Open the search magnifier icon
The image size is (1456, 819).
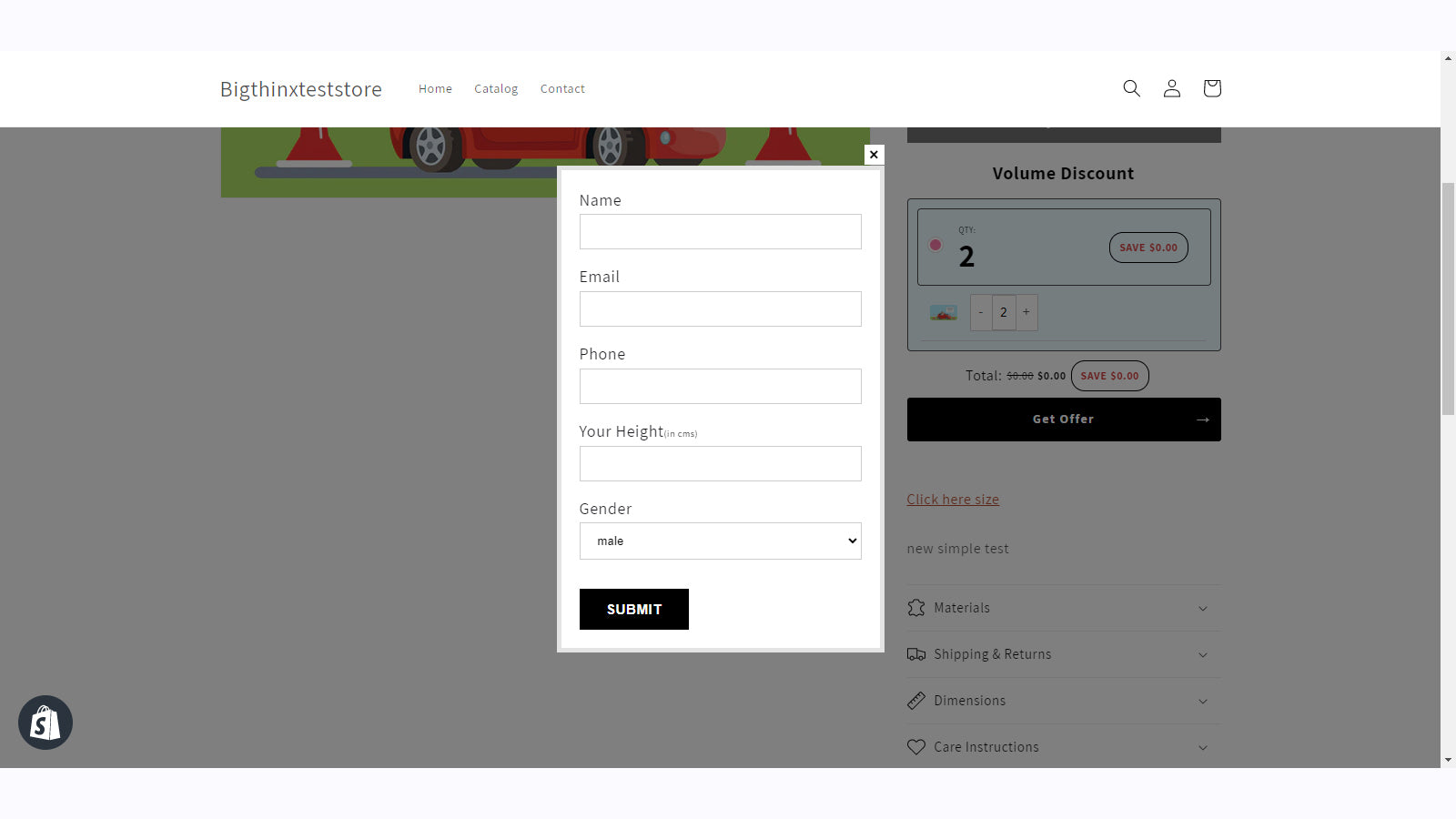pyautogui.click(x=1131, y=88)
